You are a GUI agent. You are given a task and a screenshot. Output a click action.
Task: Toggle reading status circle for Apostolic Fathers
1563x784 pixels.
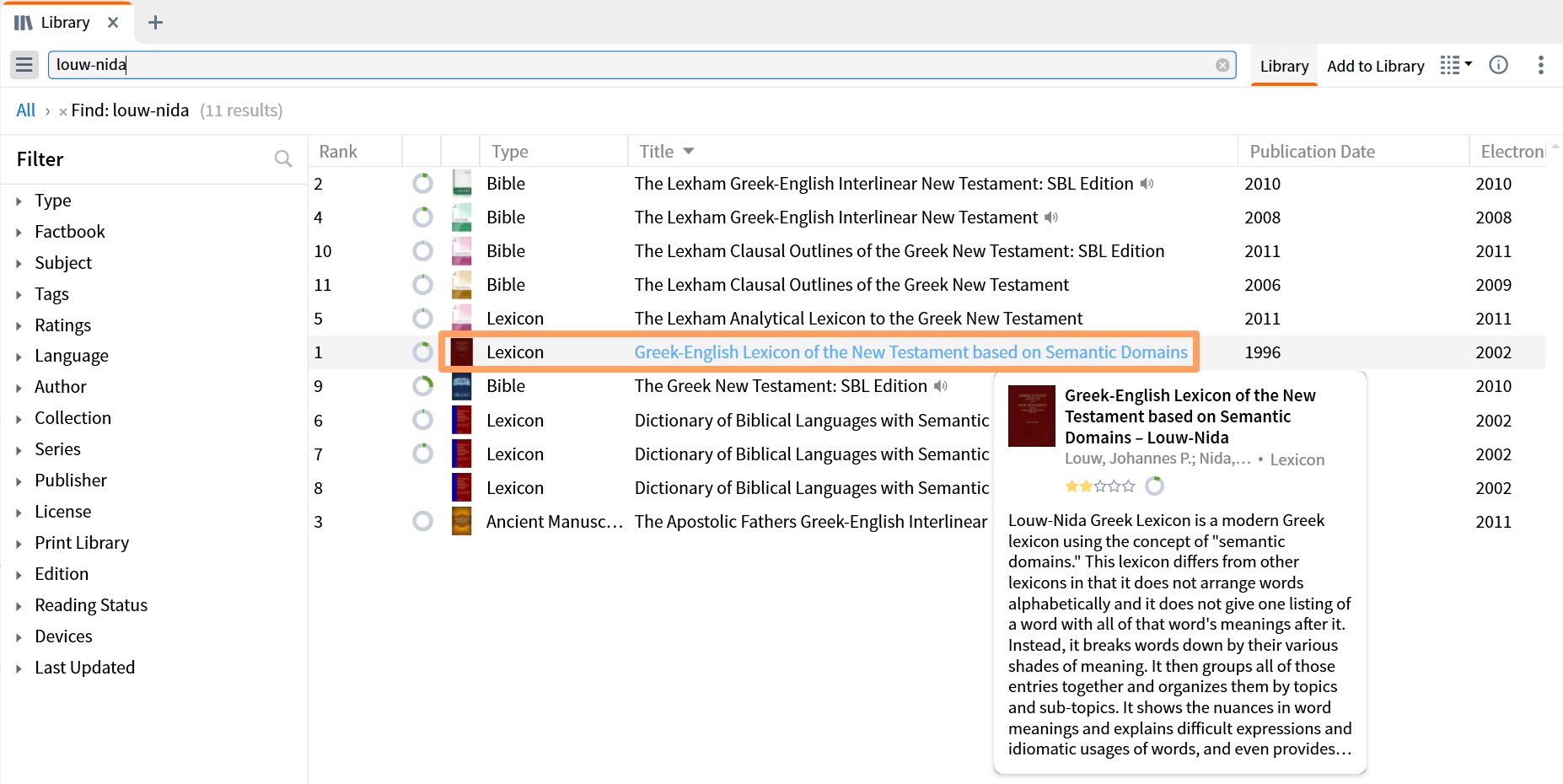coord(422,522)
